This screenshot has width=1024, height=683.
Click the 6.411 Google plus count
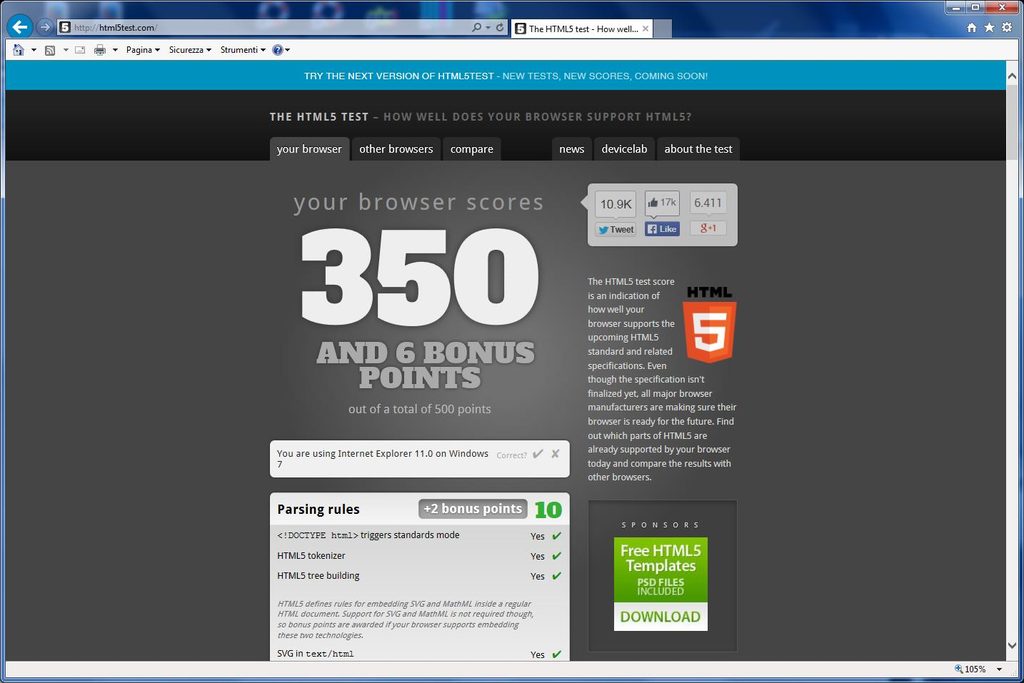(708, 202)
